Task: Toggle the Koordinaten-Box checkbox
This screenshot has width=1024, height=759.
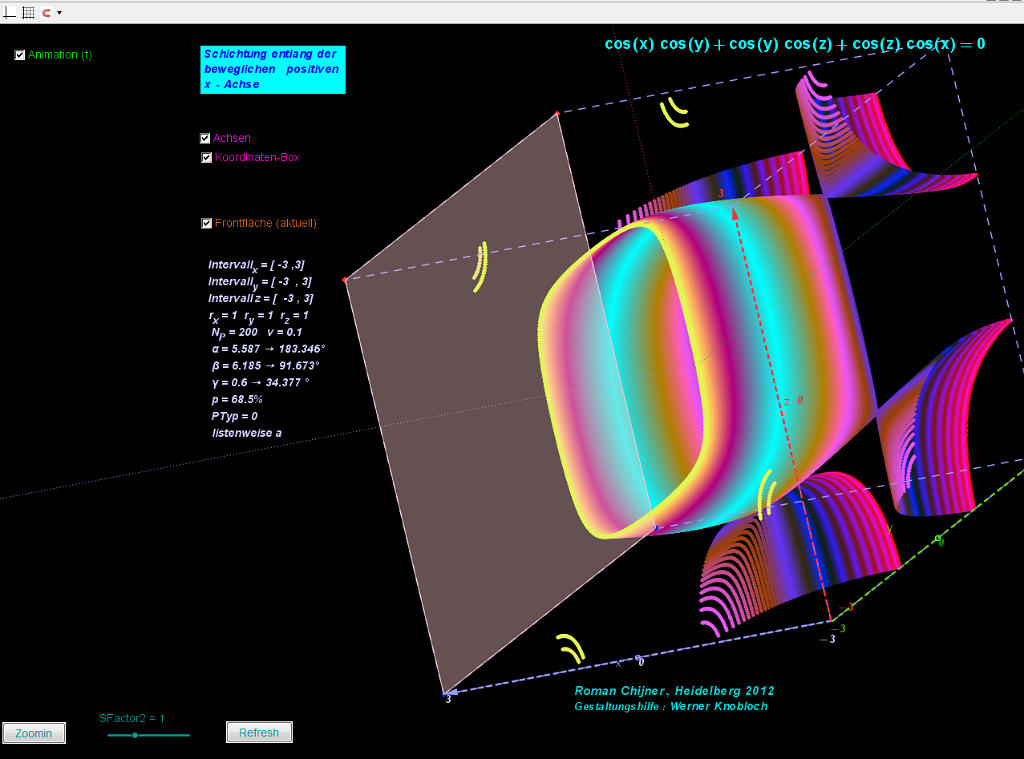Action: [206, 157]
